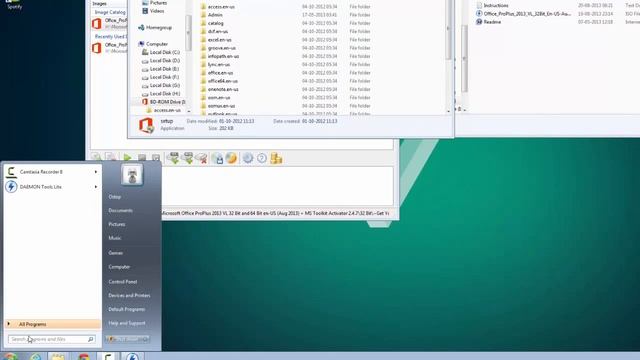The width and height of the screenshot is (640, 360).
Task: Select Computer in Explorer navigation pane
Action: click(153, 44)
